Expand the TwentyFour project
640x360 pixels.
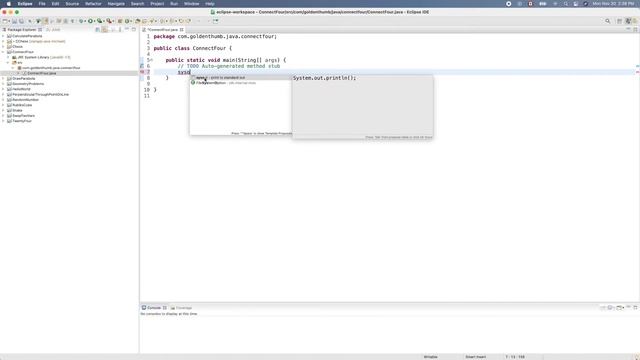(3, 121)
